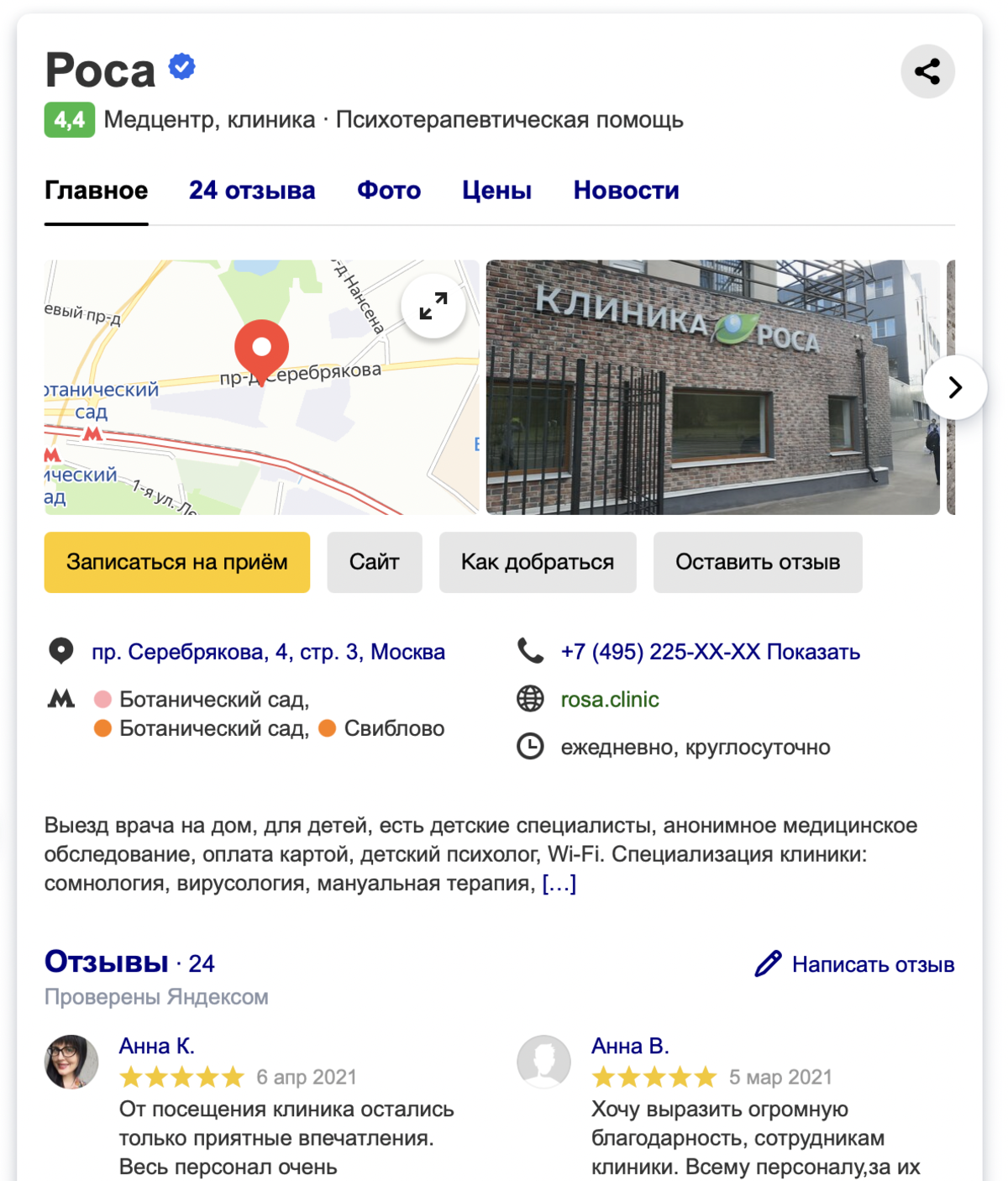Image resolution: width=1008 pixels, height=1181 pixels.
Task: Open Анна К. reviewer avatar
Action: (x=71, y=1062)
